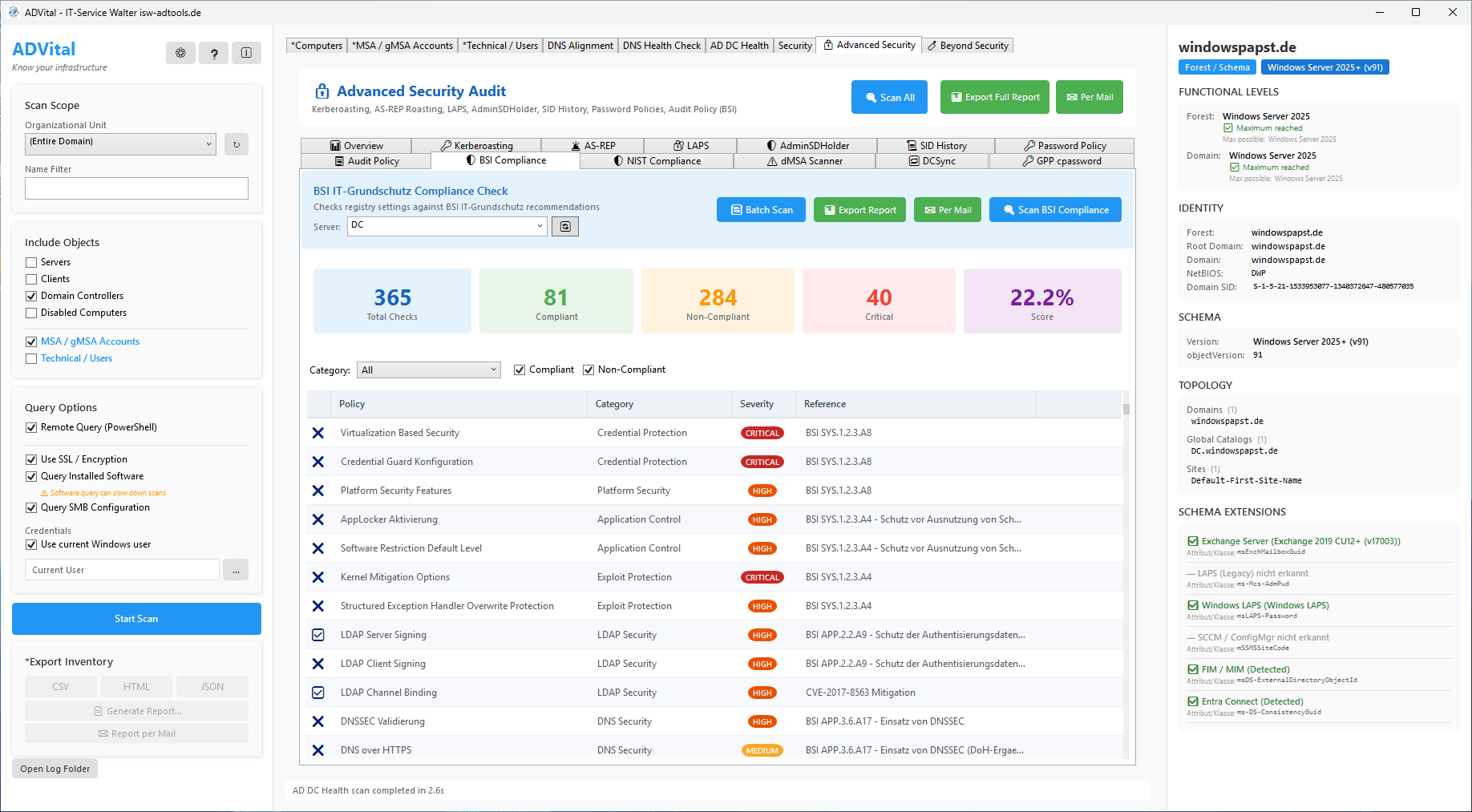Open settings via the gear icon
1472x812 pixels.
(180, 53)
